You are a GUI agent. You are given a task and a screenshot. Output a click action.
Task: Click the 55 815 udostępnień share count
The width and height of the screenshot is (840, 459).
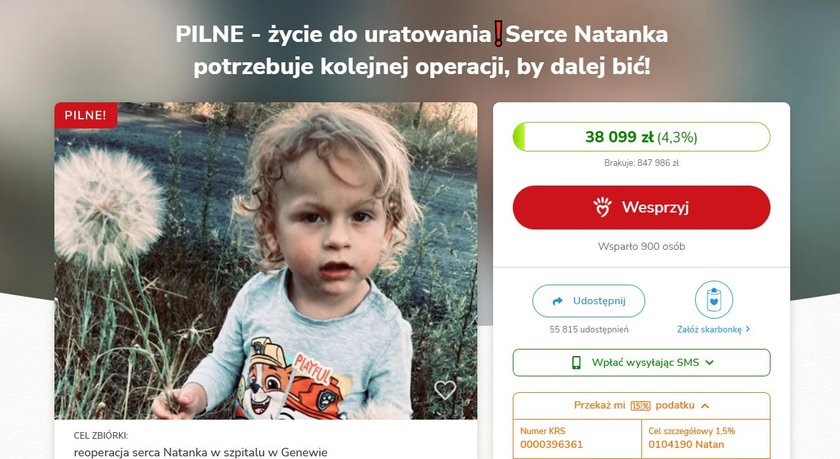click(x=588, y=329)
